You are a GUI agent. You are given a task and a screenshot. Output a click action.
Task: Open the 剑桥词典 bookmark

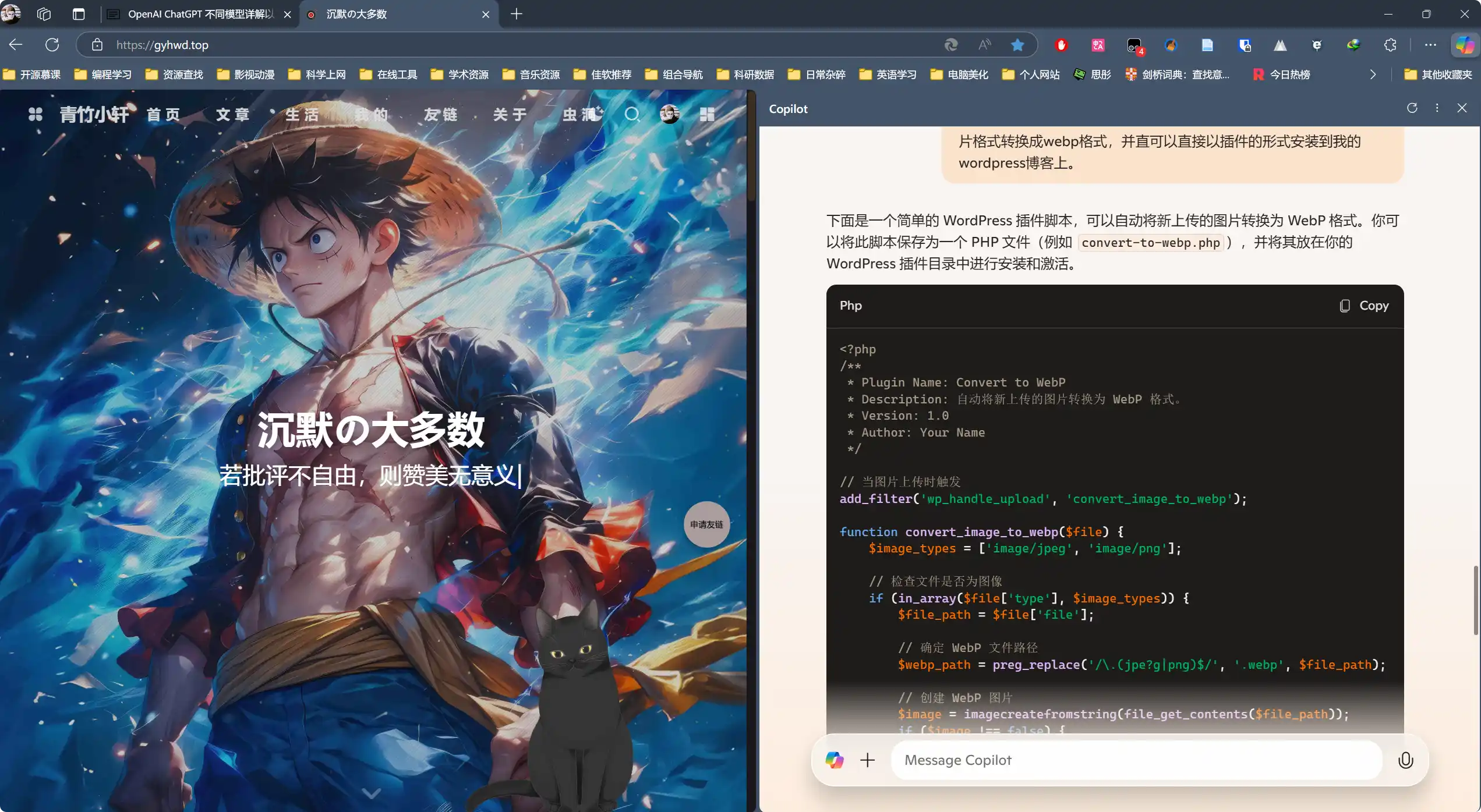coord(1177,75)
